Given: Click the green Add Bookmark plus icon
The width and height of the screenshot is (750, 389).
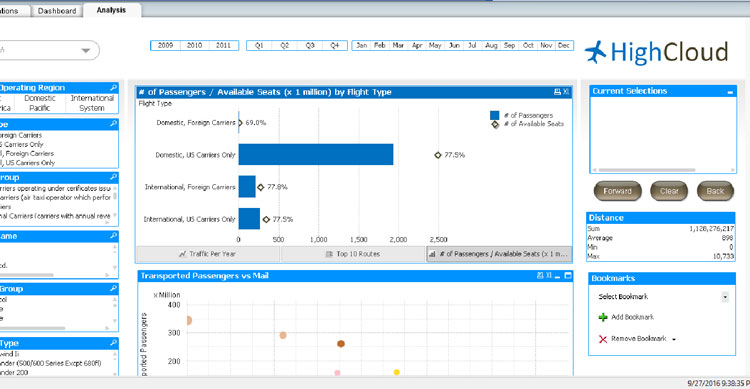Looking at the screenshot, I should click(x=603, y=317).
